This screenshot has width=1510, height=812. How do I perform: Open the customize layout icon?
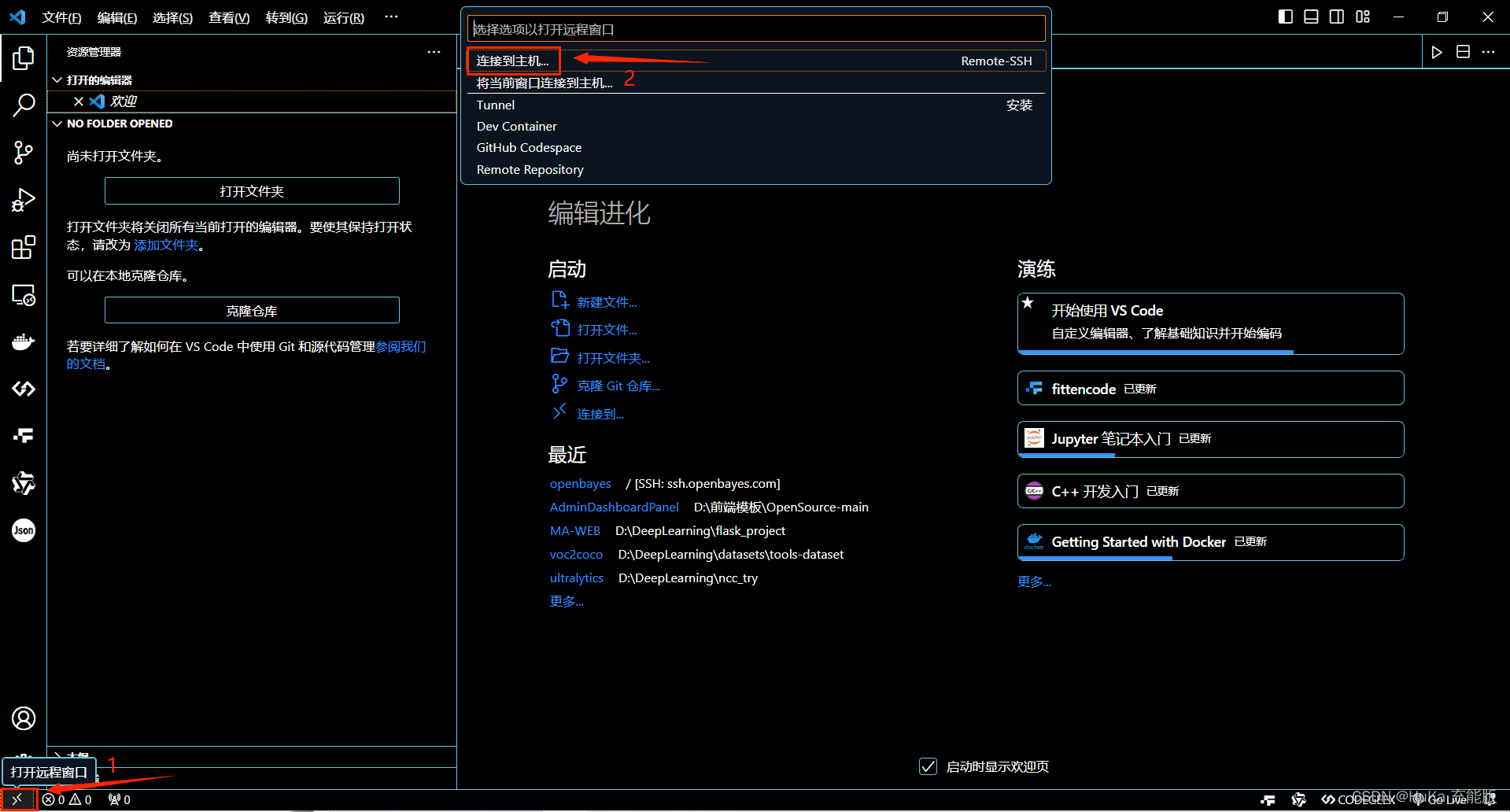tap(1363, 17)
